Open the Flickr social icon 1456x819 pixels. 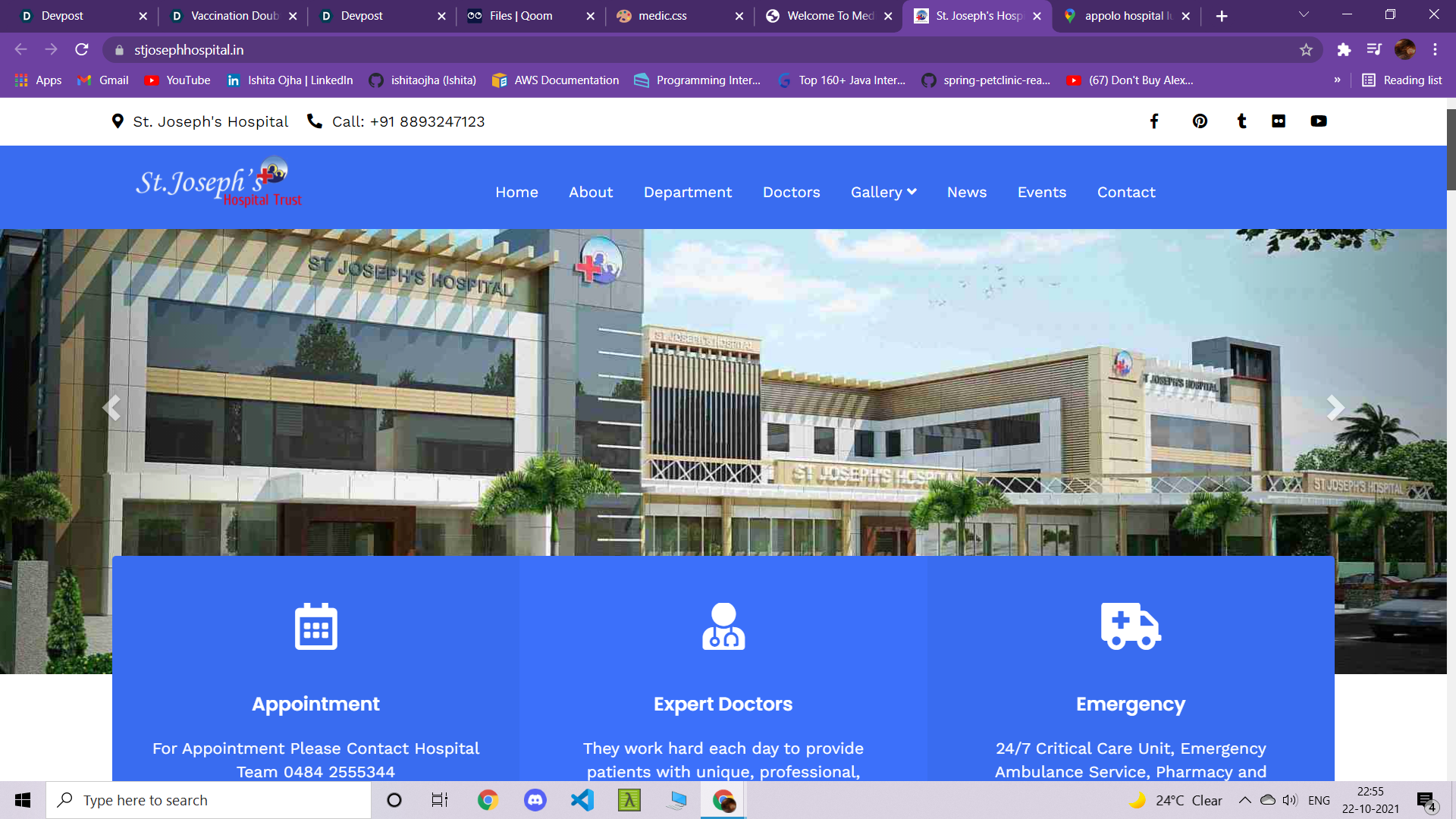tap(1279, 121)
